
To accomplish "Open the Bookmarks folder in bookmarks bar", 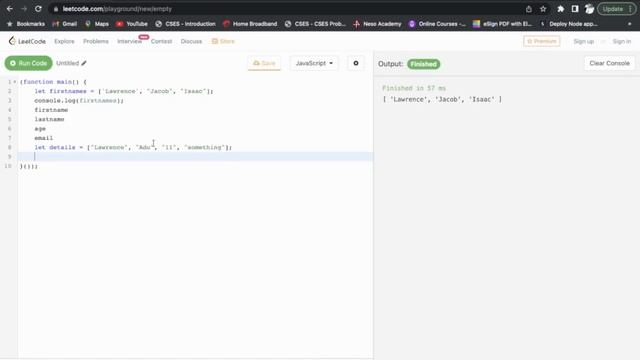I will click(x=26, y=24).
